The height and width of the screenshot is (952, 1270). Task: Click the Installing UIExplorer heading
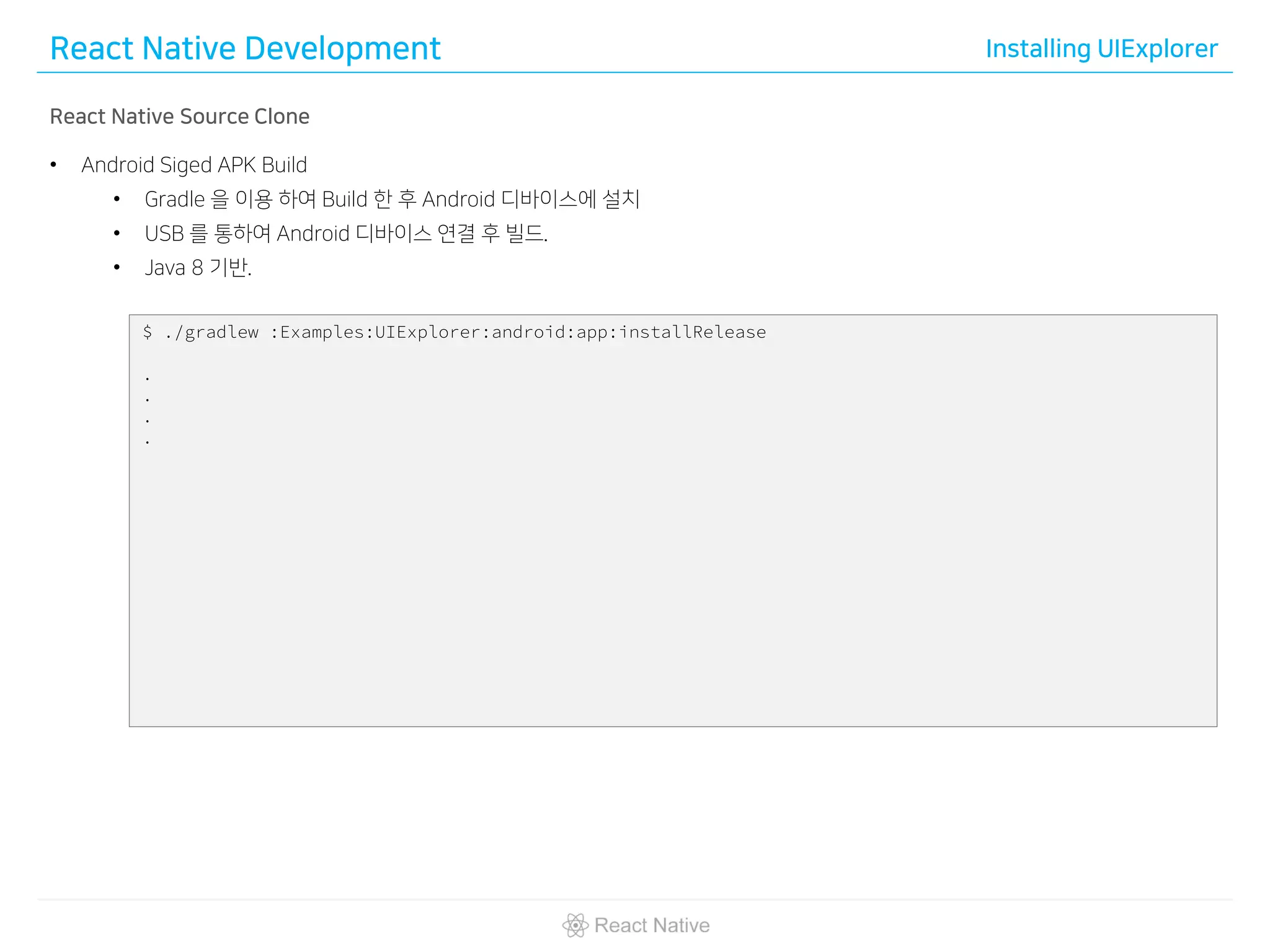click(x=1101, y=49)
